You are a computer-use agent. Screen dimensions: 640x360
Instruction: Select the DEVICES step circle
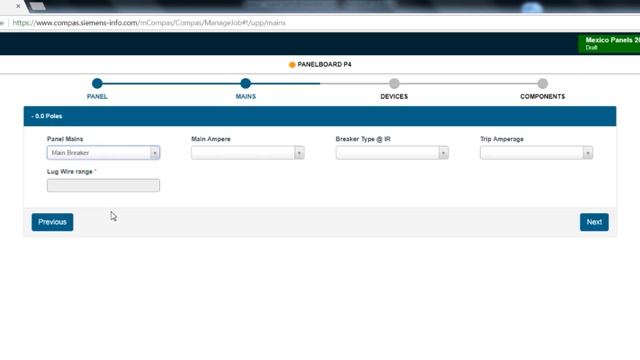coord(394,84)
